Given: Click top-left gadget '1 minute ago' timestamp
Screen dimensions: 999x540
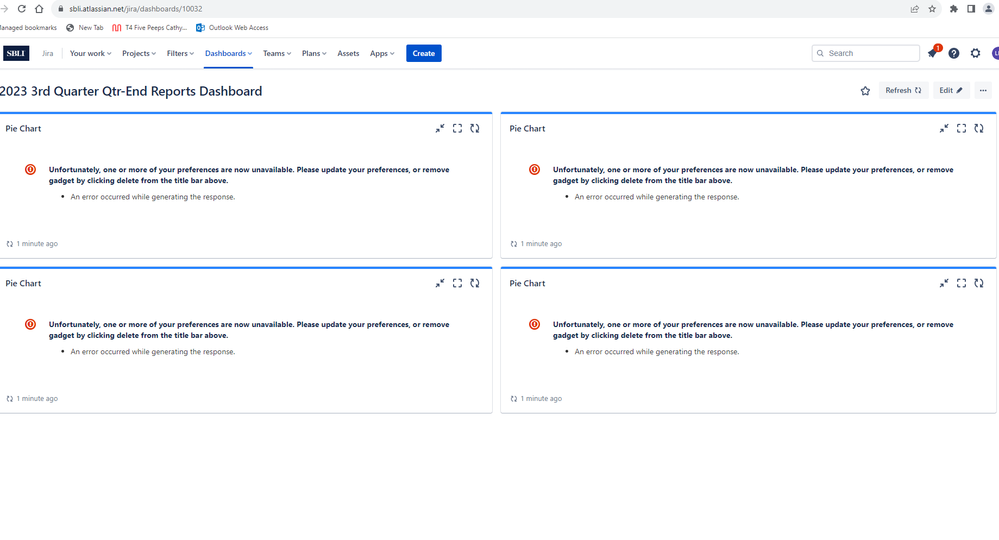Looking at the screenshot, I should [x=37, y=244].
